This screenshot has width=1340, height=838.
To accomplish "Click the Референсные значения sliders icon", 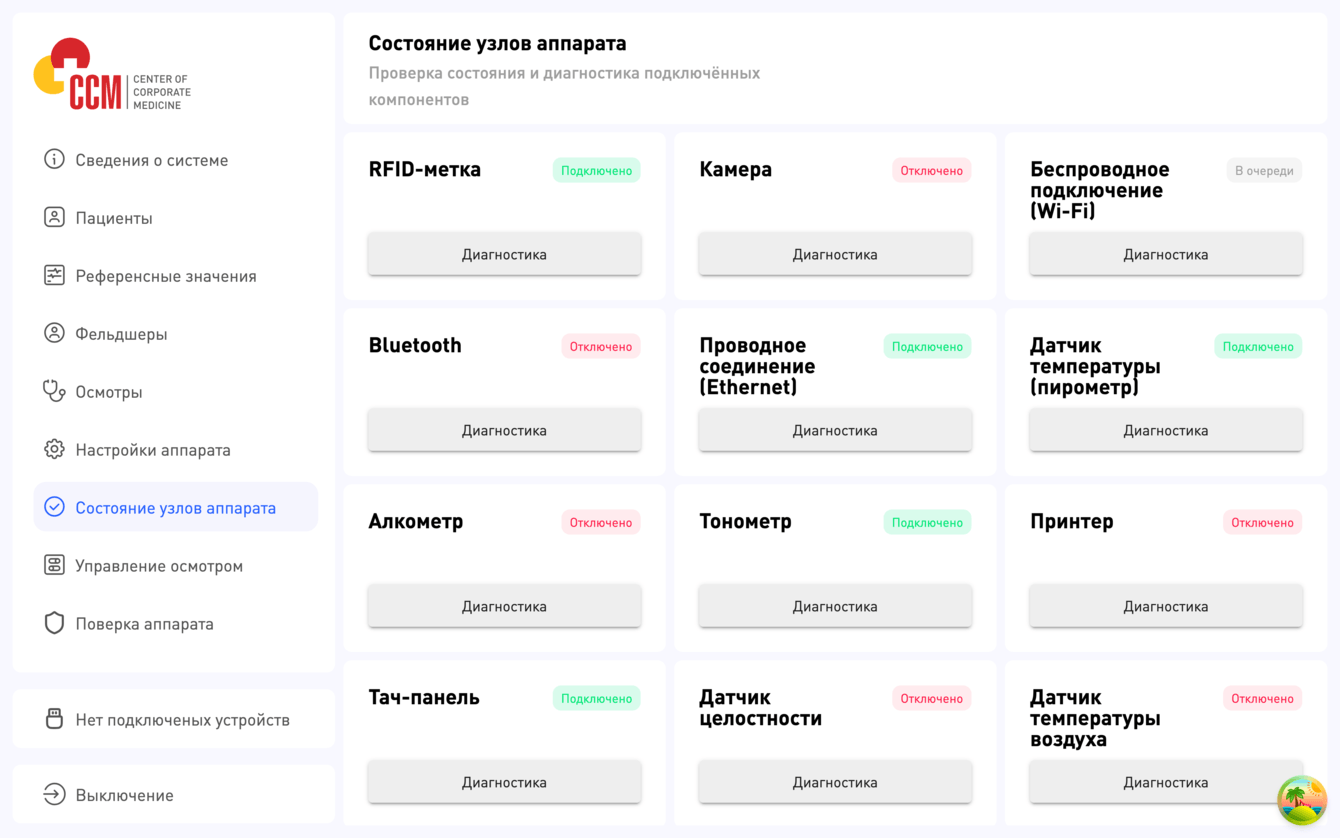I will click(54, 276).
